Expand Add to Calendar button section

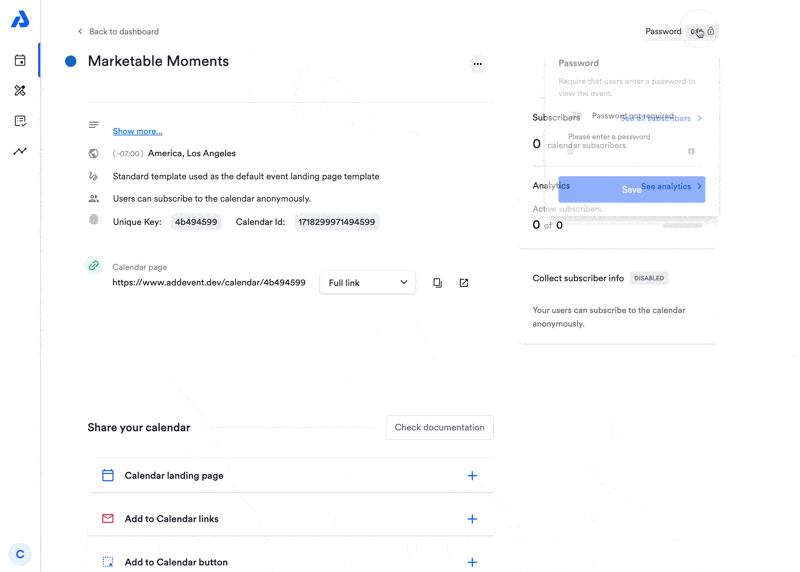pos(472,562)
